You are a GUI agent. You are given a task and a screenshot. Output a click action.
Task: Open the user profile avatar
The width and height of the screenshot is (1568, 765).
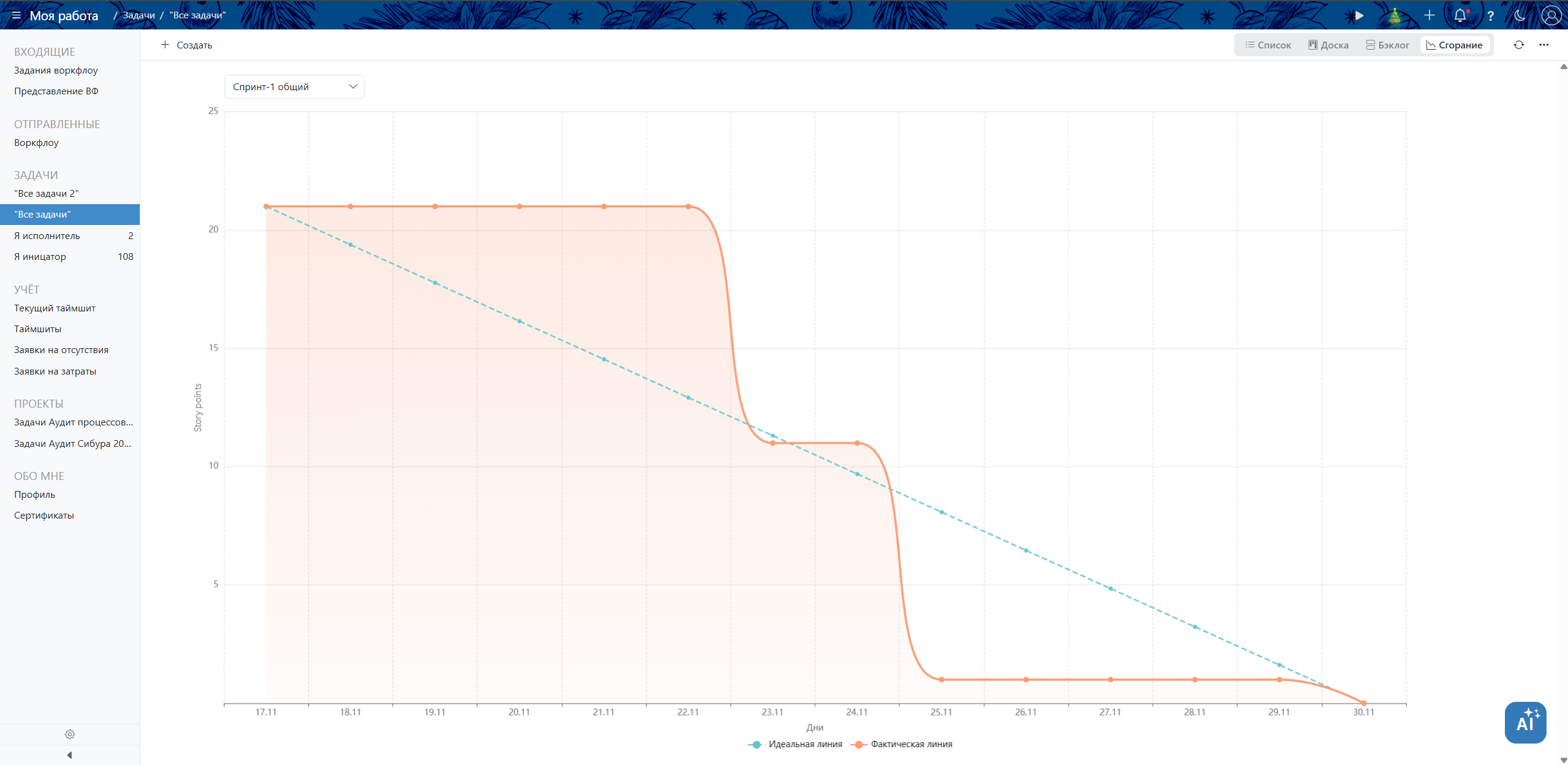point(1550,15)
